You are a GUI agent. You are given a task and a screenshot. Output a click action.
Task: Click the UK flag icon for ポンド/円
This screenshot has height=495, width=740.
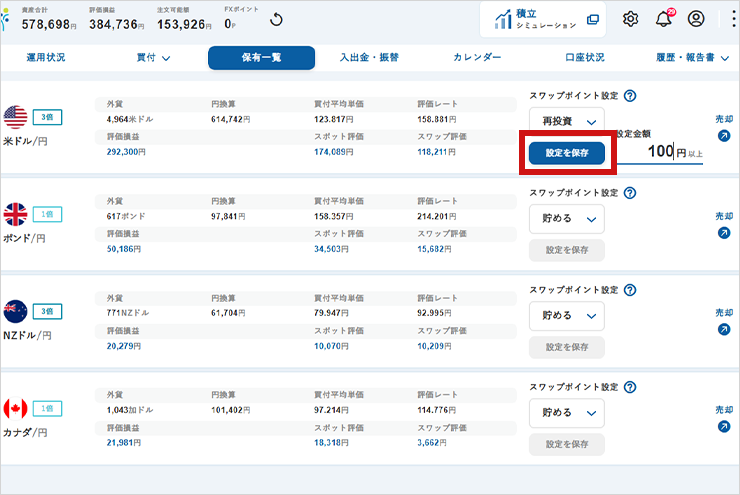[x=16, y=214]
